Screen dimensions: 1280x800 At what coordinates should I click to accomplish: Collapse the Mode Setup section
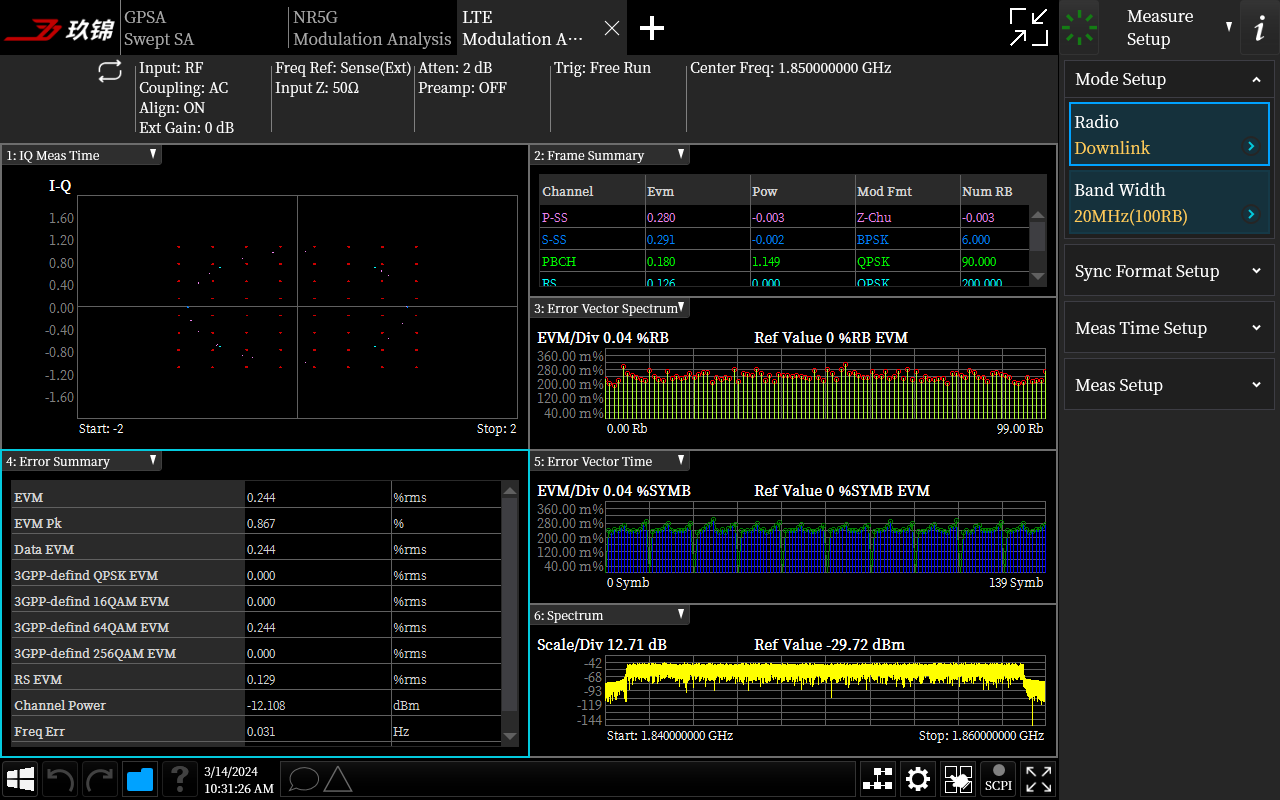pos(1169,79)
